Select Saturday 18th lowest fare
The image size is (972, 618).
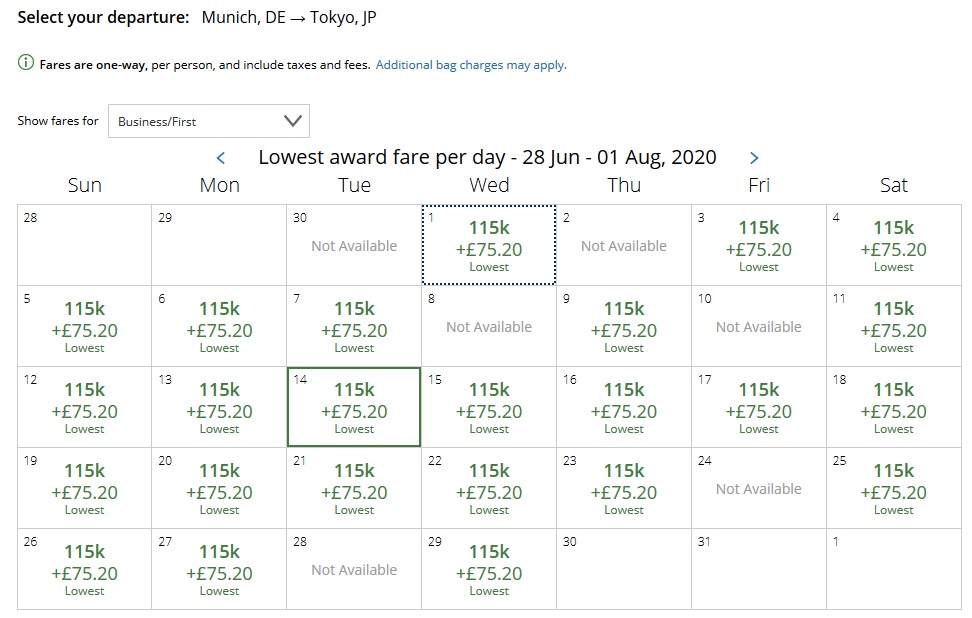893,407
